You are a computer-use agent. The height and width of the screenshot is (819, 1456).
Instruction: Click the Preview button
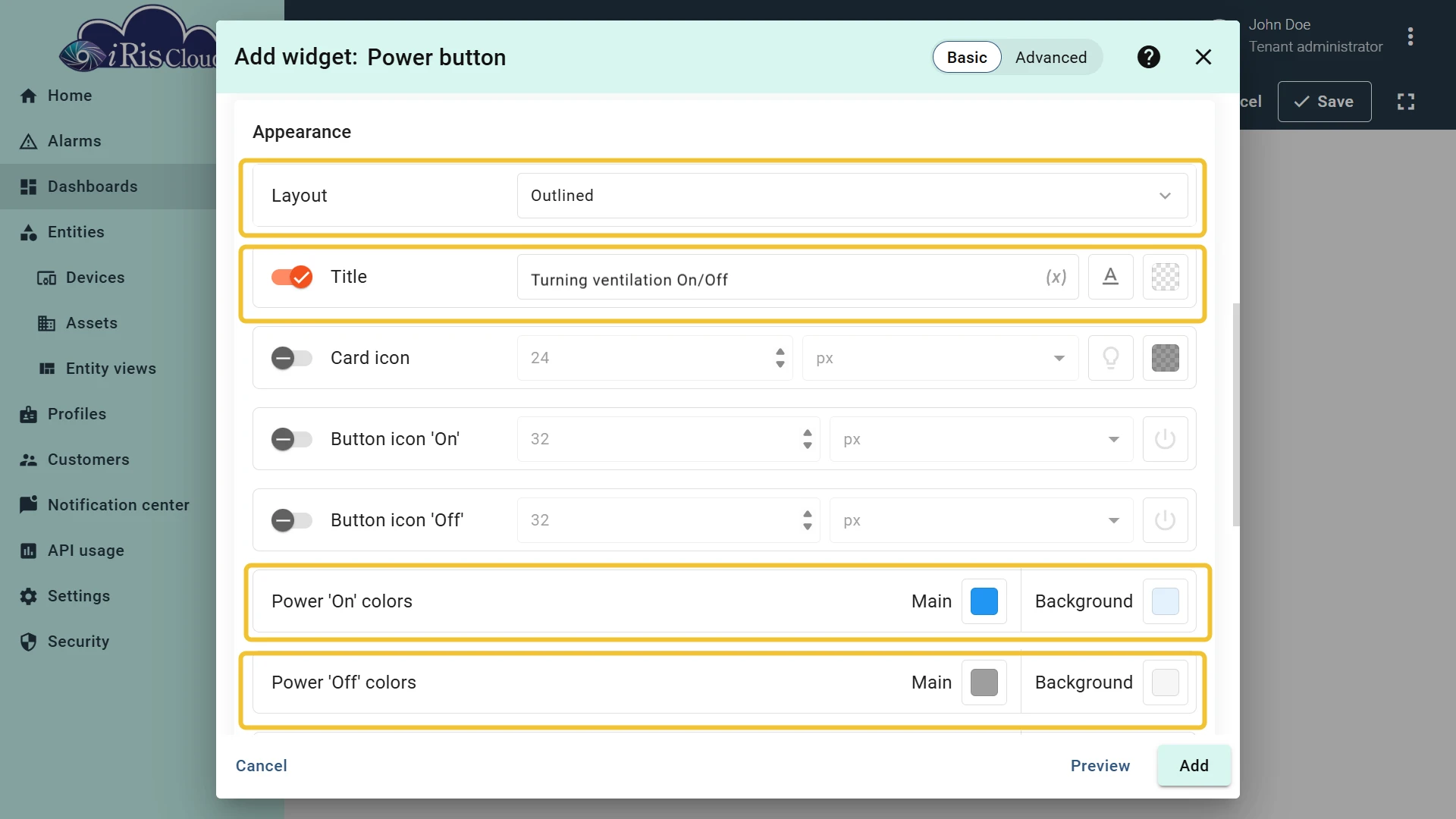pos(1100,766)
